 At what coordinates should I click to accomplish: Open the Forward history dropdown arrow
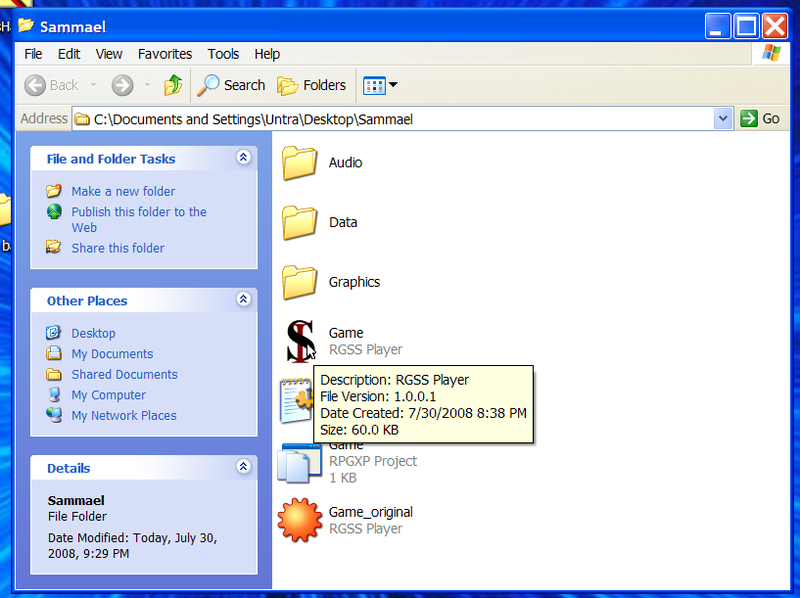click(x=147, y=85)
